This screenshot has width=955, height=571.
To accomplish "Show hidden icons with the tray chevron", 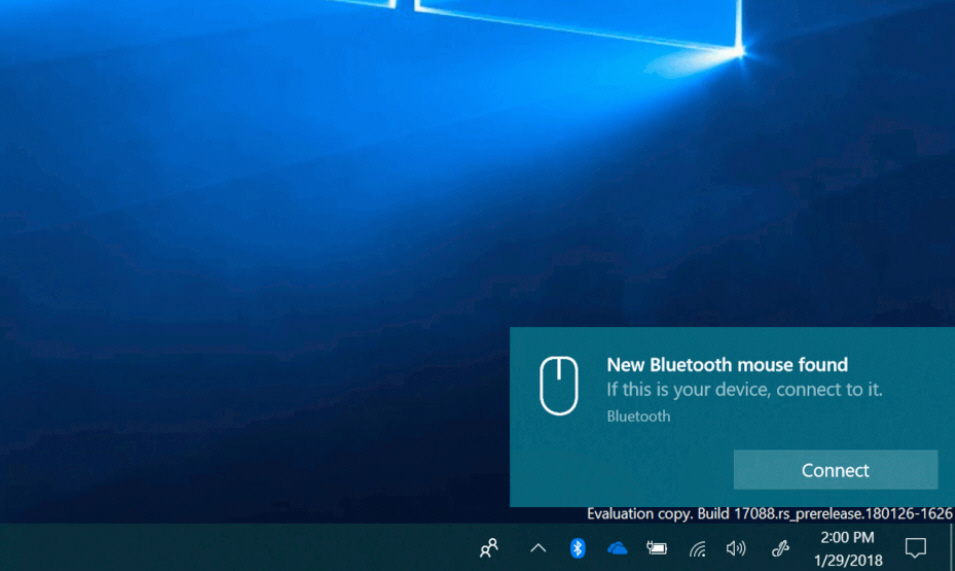I will [538, 548].
